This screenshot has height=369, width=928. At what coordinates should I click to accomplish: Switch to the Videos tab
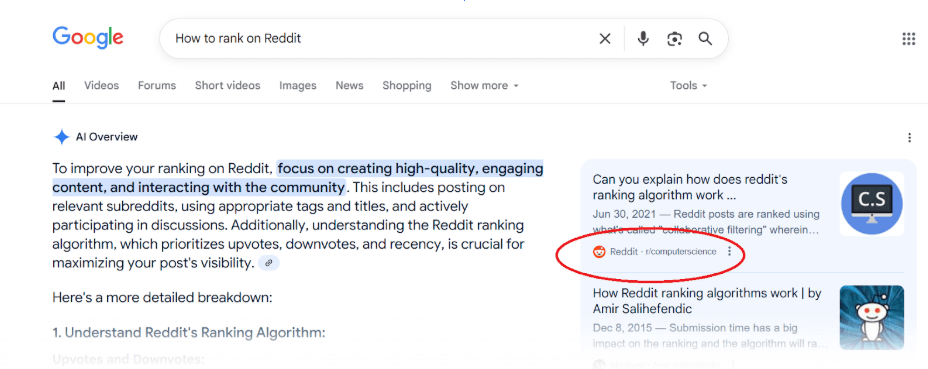click(101, 86)
